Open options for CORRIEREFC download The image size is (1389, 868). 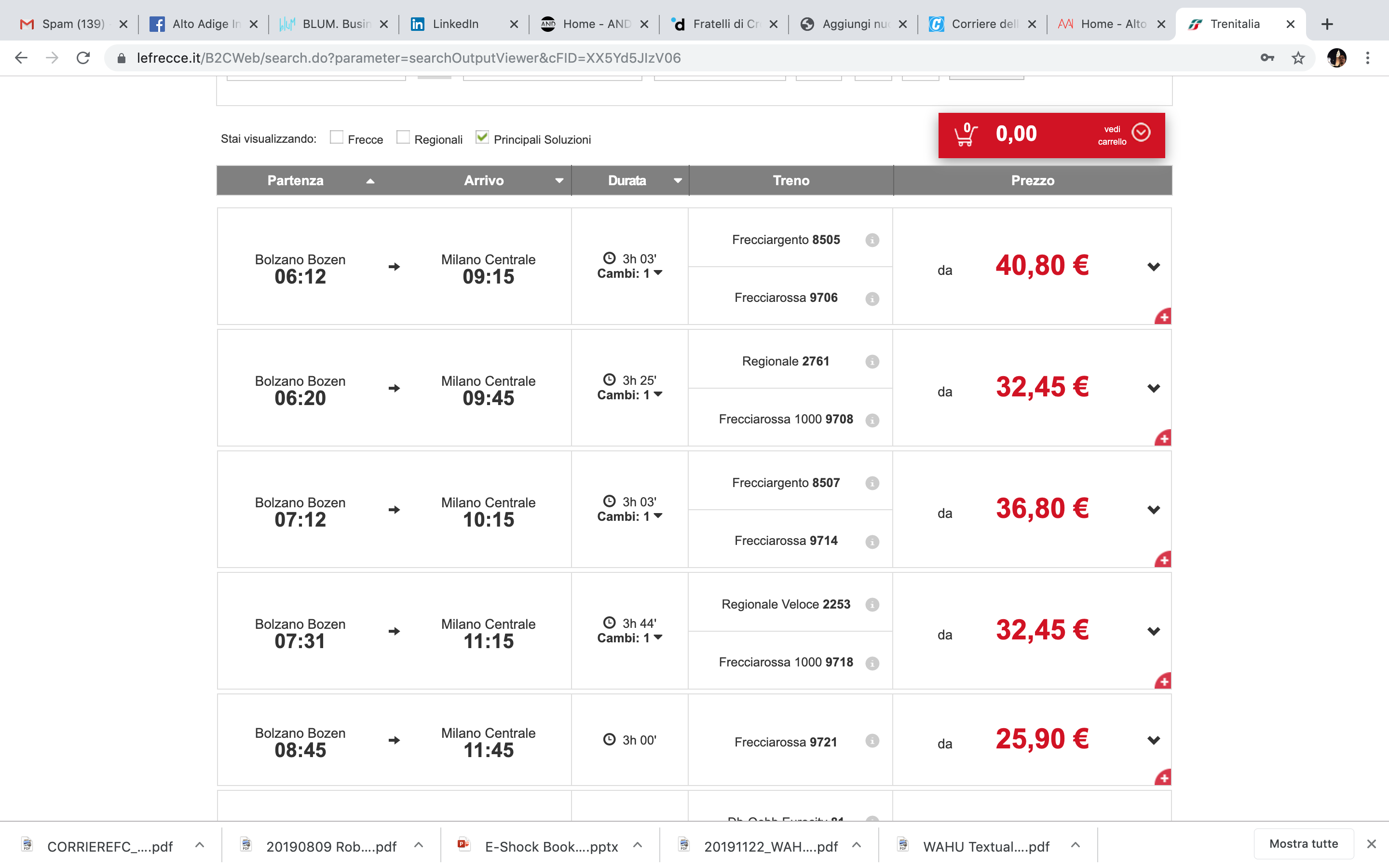(x=199, y=845)
